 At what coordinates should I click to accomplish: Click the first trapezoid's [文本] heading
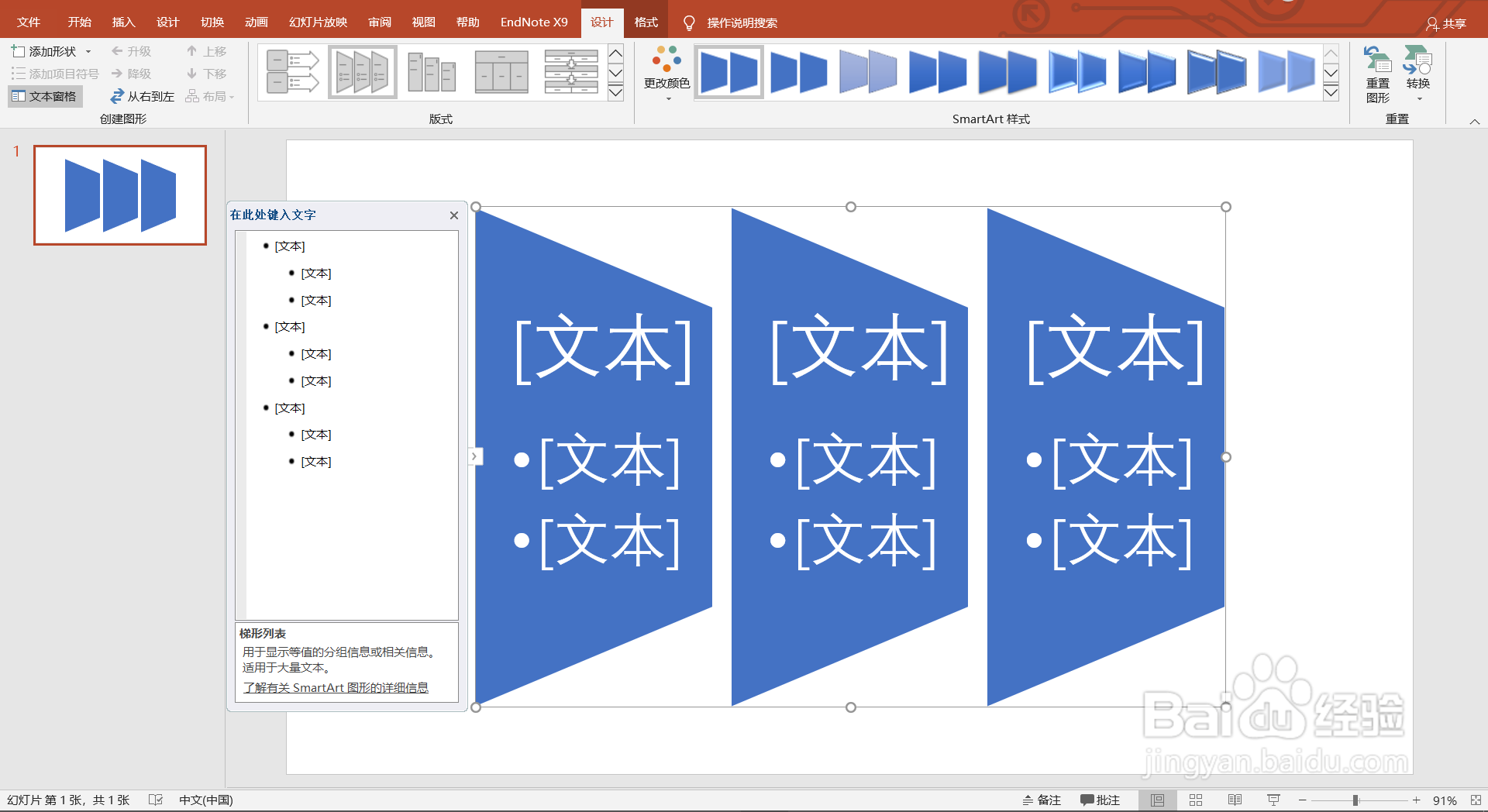coord(604,349)
